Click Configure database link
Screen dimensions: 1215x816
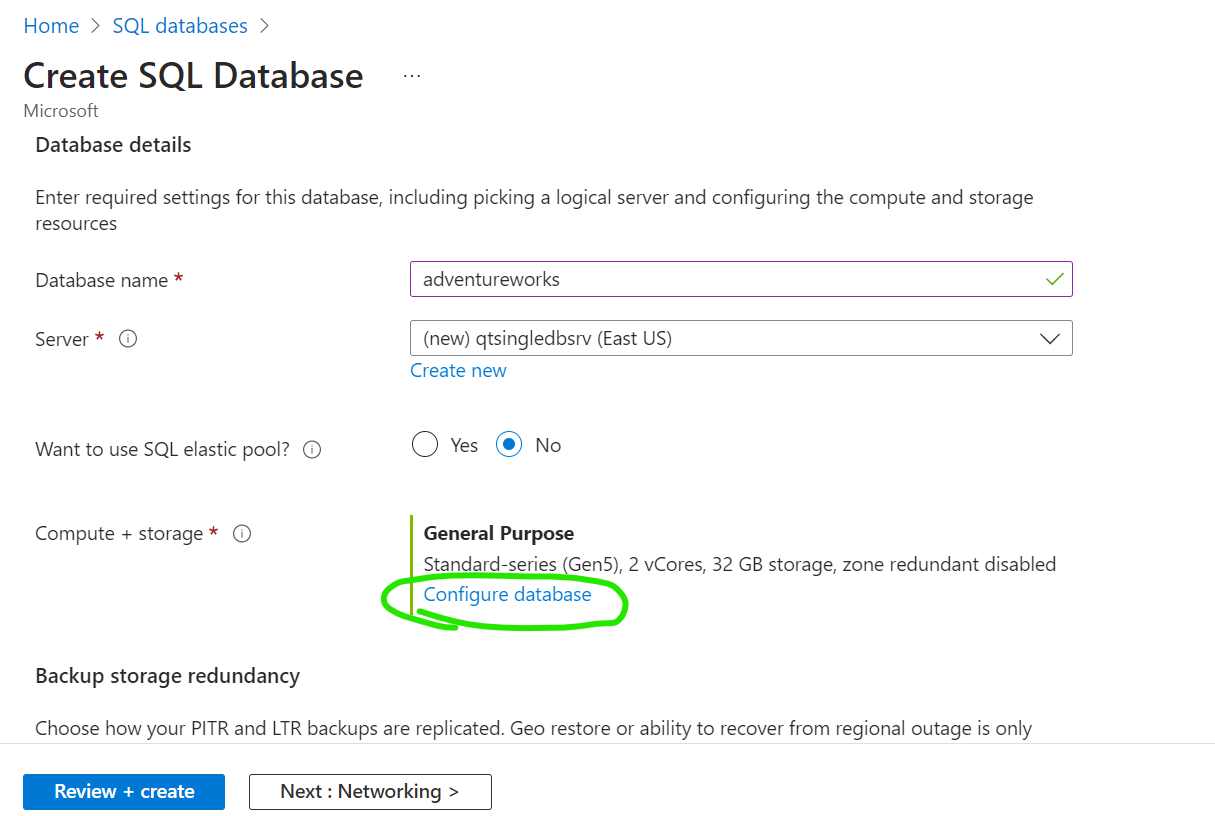click(507, 595)
